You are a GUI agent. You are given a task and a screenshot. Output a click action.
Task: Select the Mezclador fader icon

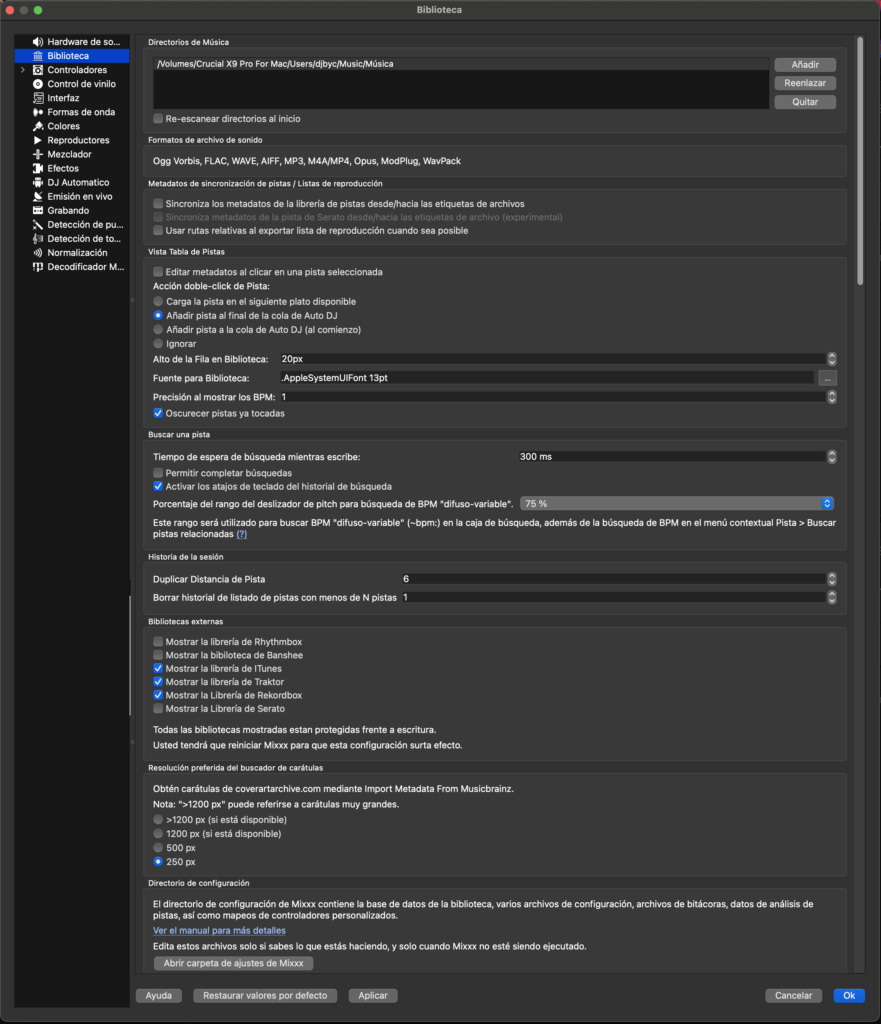38,154
